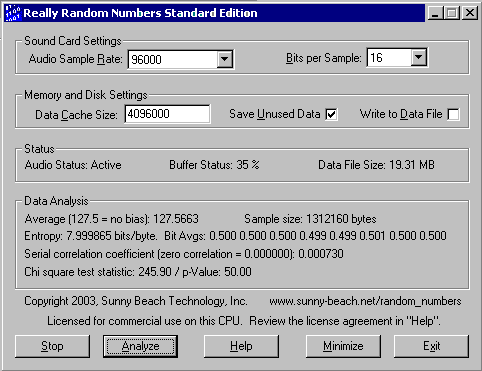The width and height of the screenshot is (482, 371).
Task: Exit the application with the Exit button
Action: click(x=431, y=346)
